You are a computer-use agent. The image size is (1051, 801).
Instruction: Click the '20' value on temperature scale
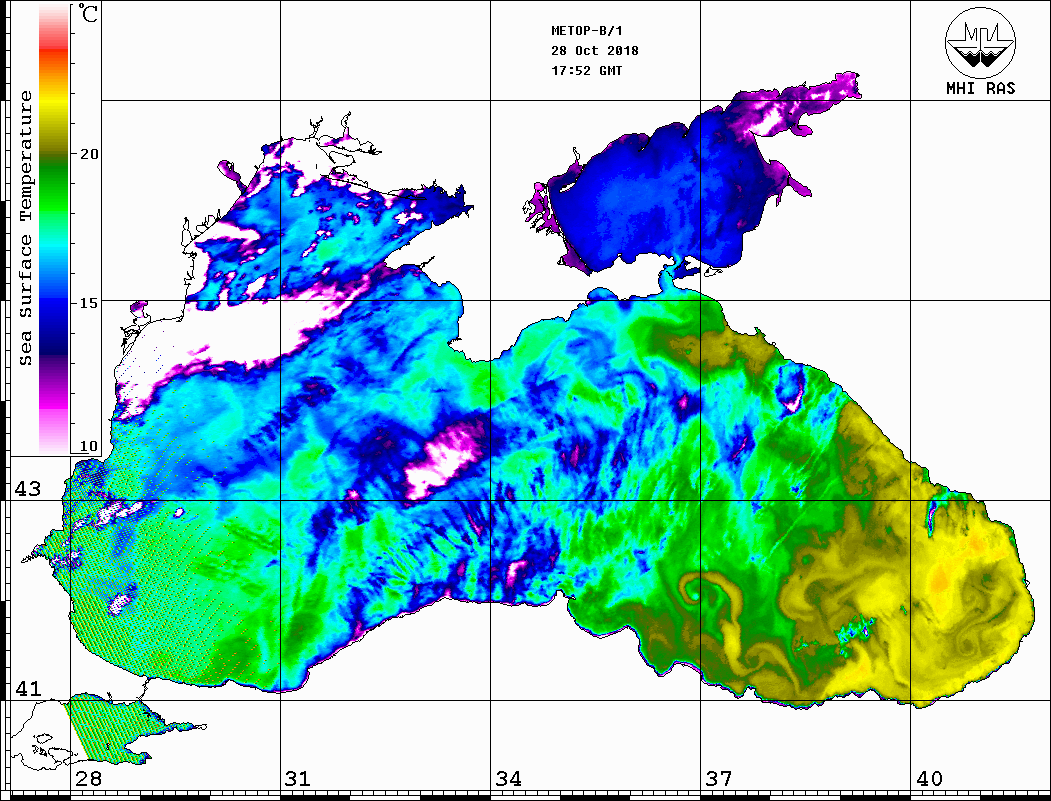tap(89, 154)
